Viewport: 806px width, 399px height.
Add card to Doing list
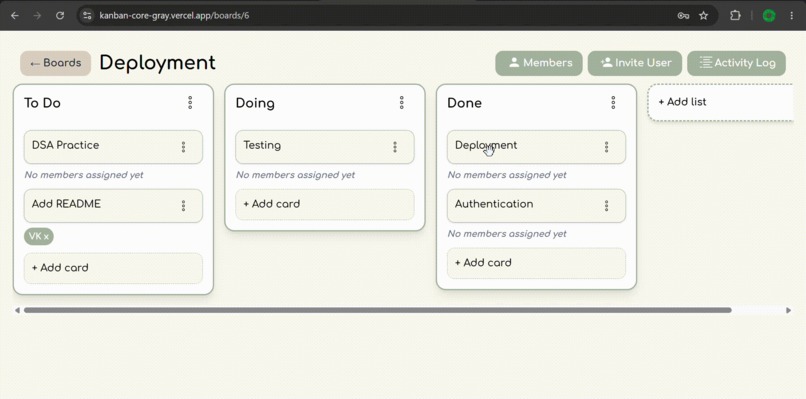325,204
